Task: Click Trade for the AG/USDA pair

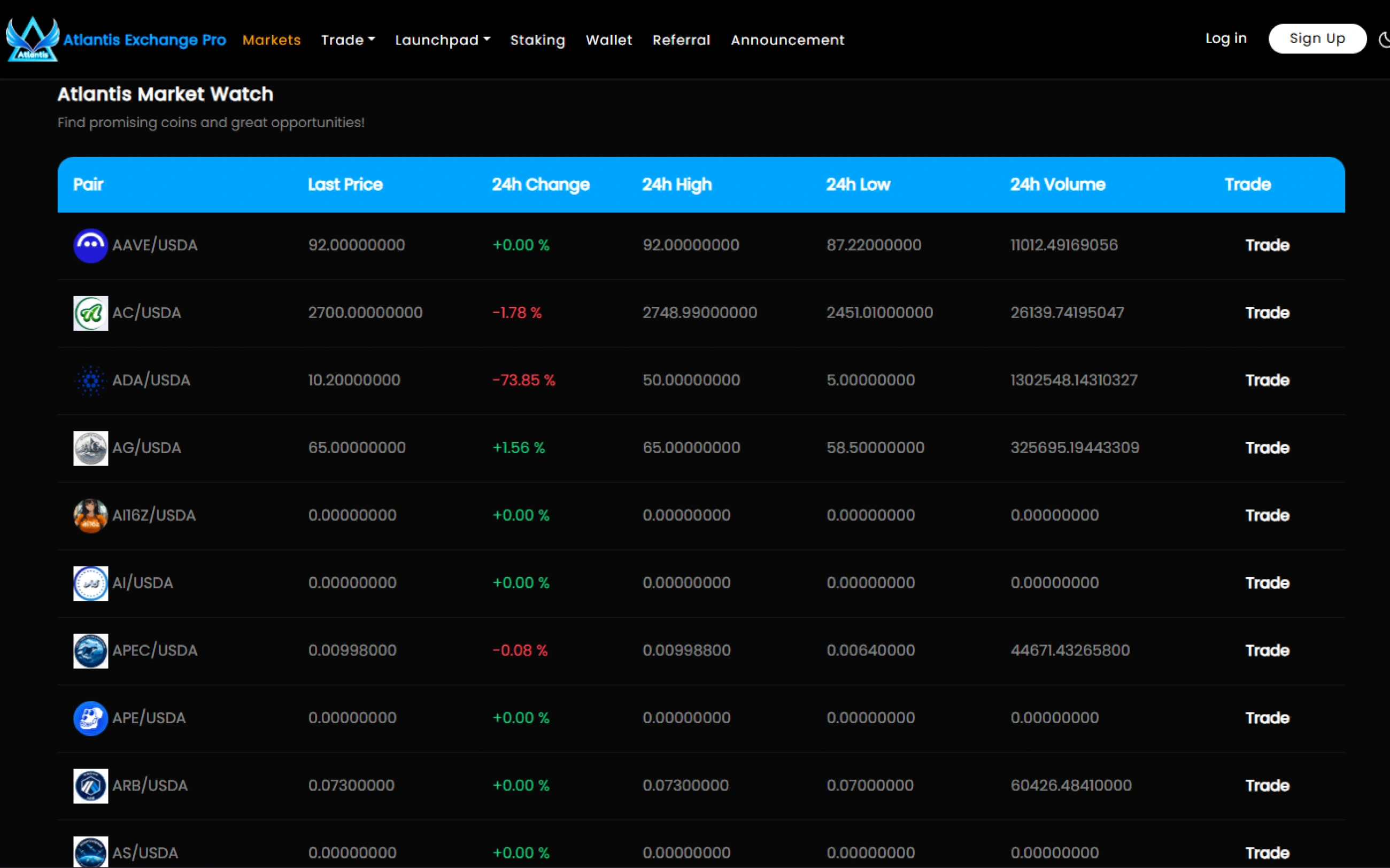Action: pyautogui.click(x=1267, y=448)
